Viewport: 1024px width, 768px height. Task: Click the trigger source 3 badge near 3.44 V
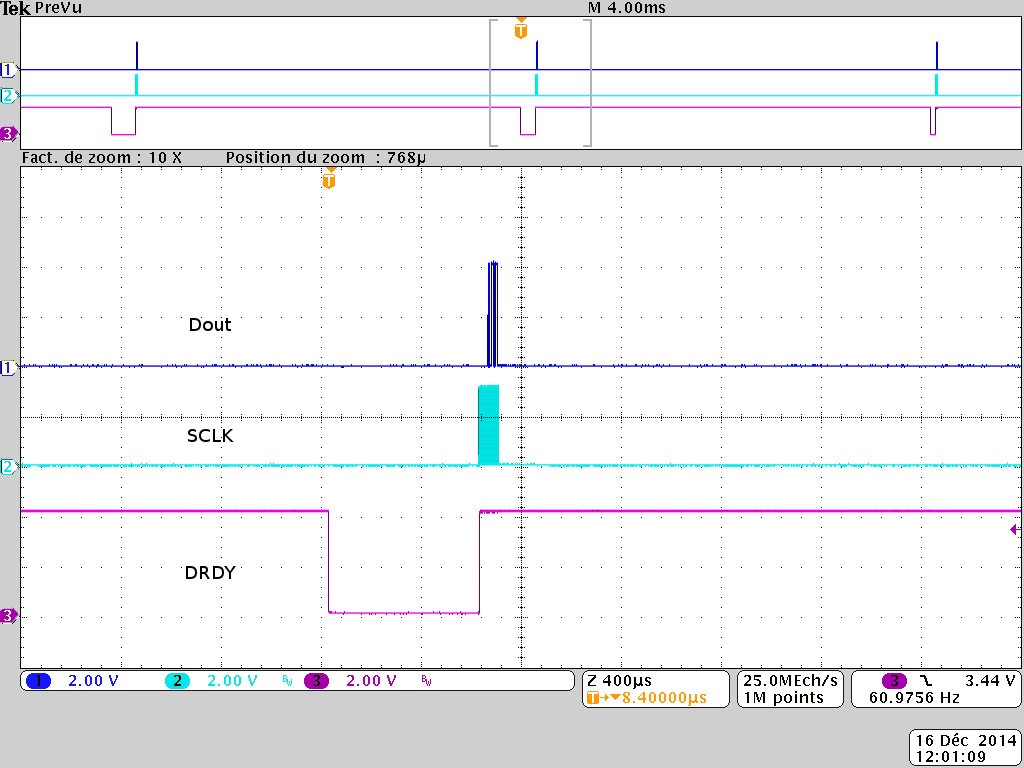(x=894, y=681)
